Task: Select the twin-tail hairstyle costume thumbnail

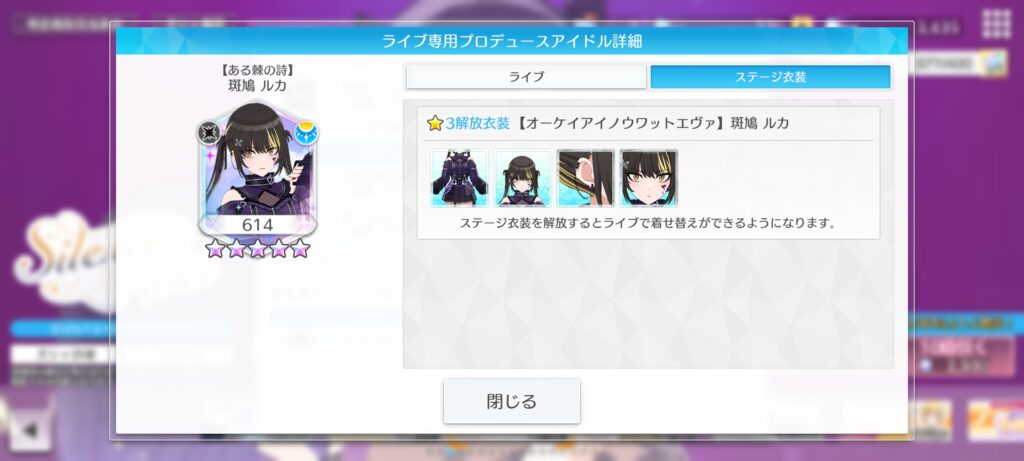Action: click(x=522, y=178)
